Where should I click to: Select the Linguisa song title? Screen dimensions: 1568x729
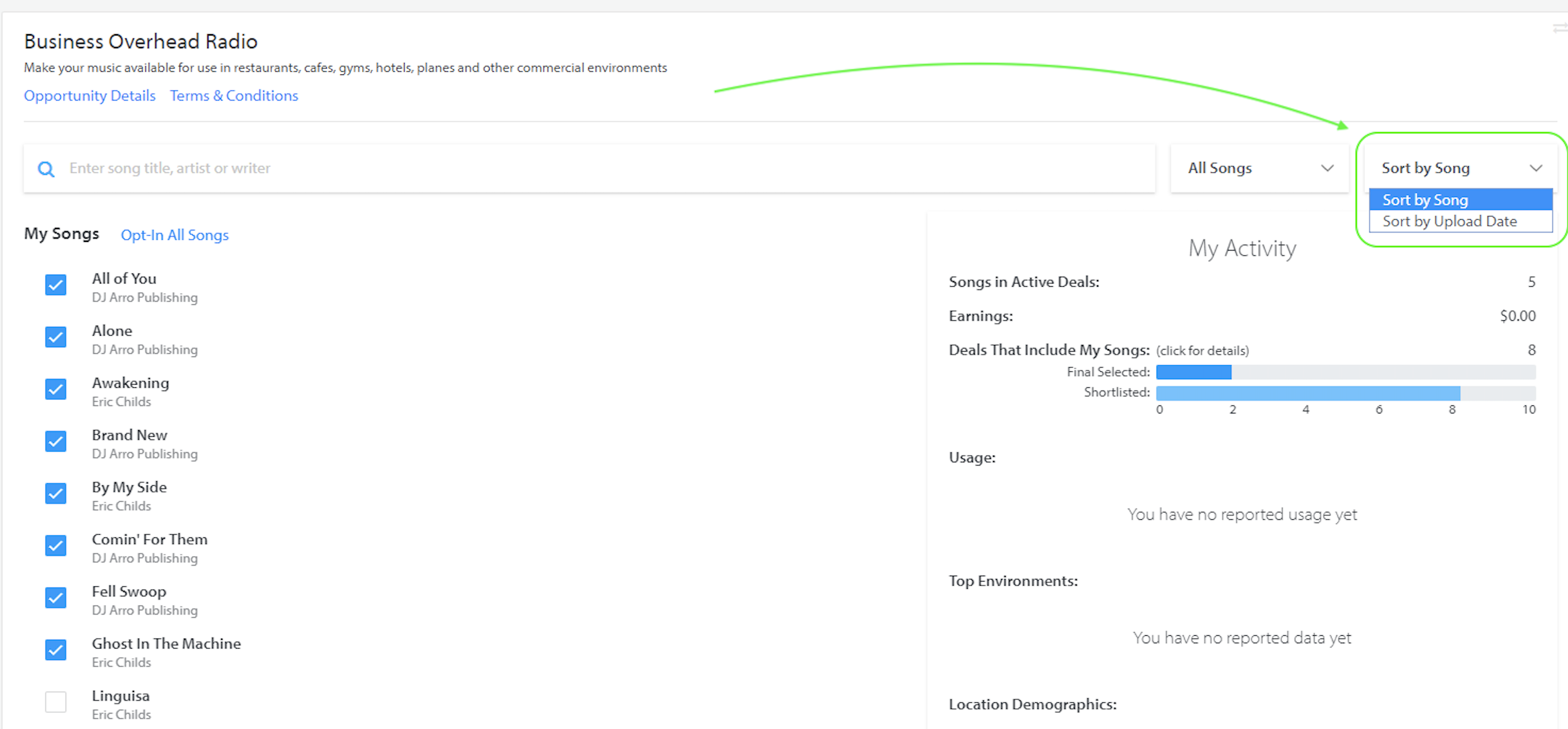point(121,696)
